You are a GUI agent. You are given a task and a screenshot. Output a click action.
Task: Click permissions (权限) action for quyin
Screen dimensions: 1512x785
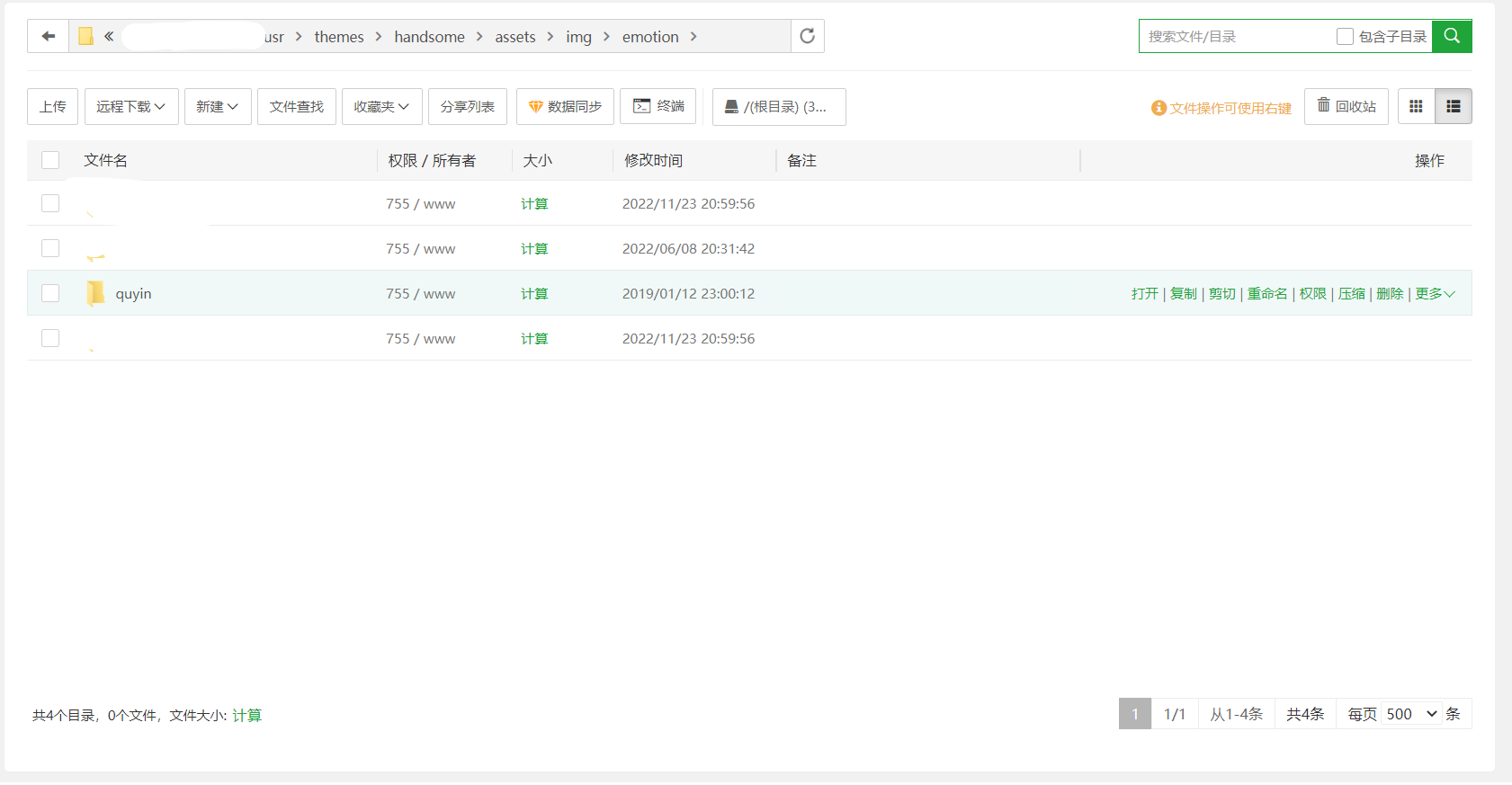[1313, 293]
